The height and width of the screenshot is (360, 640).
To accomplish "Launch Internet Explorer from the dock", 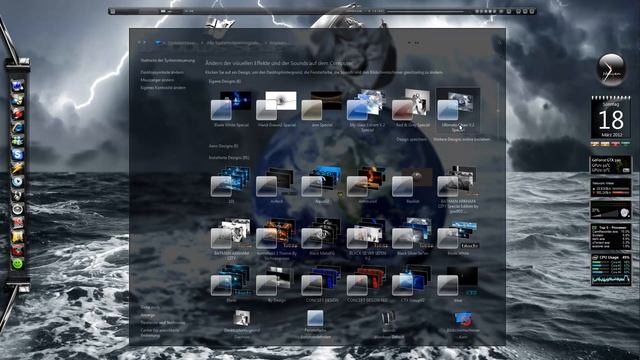I will tap(18, 127).
